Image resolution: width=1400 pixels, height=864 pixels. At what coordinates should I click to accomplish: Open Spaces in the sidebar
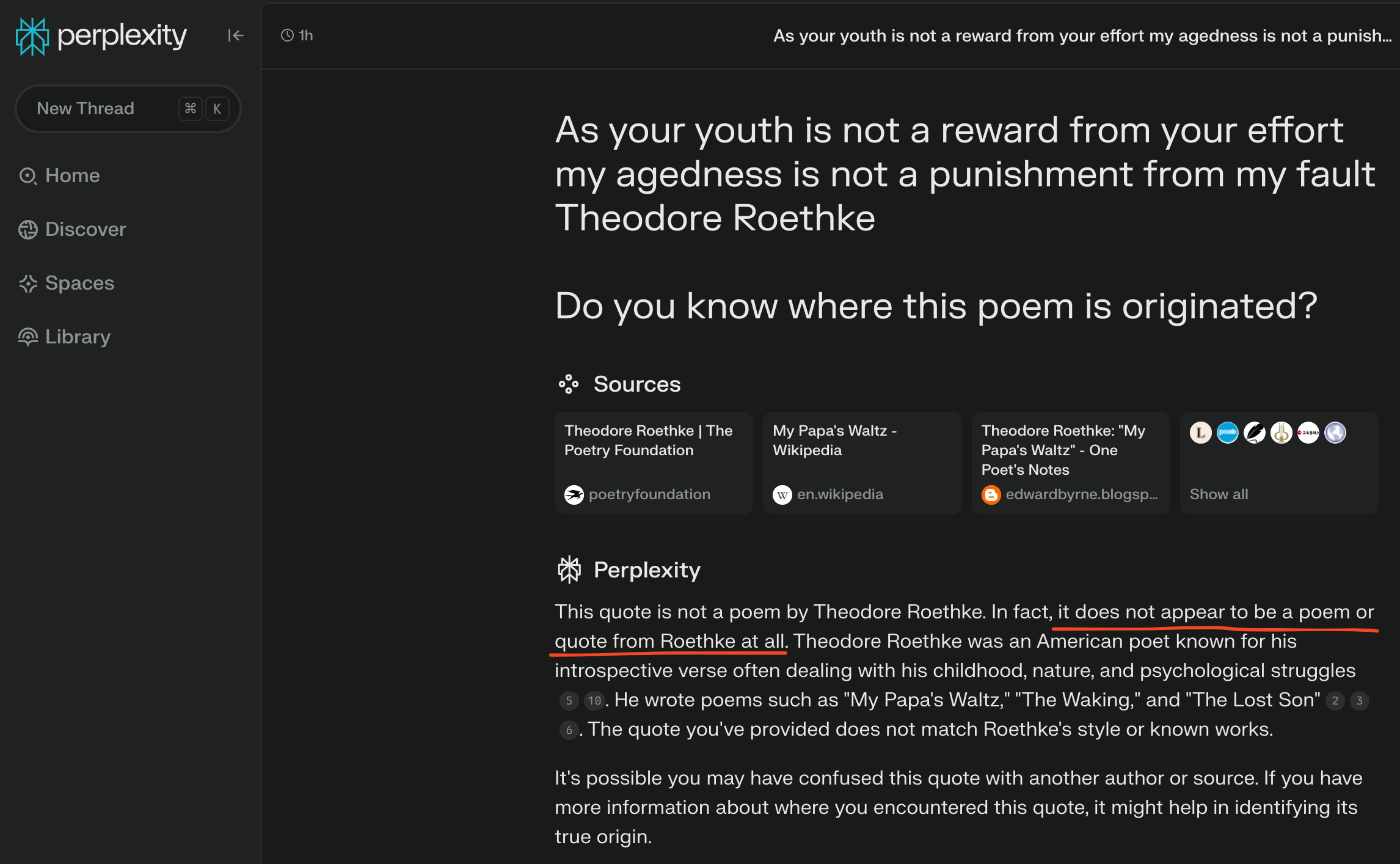tap(67, 284)
